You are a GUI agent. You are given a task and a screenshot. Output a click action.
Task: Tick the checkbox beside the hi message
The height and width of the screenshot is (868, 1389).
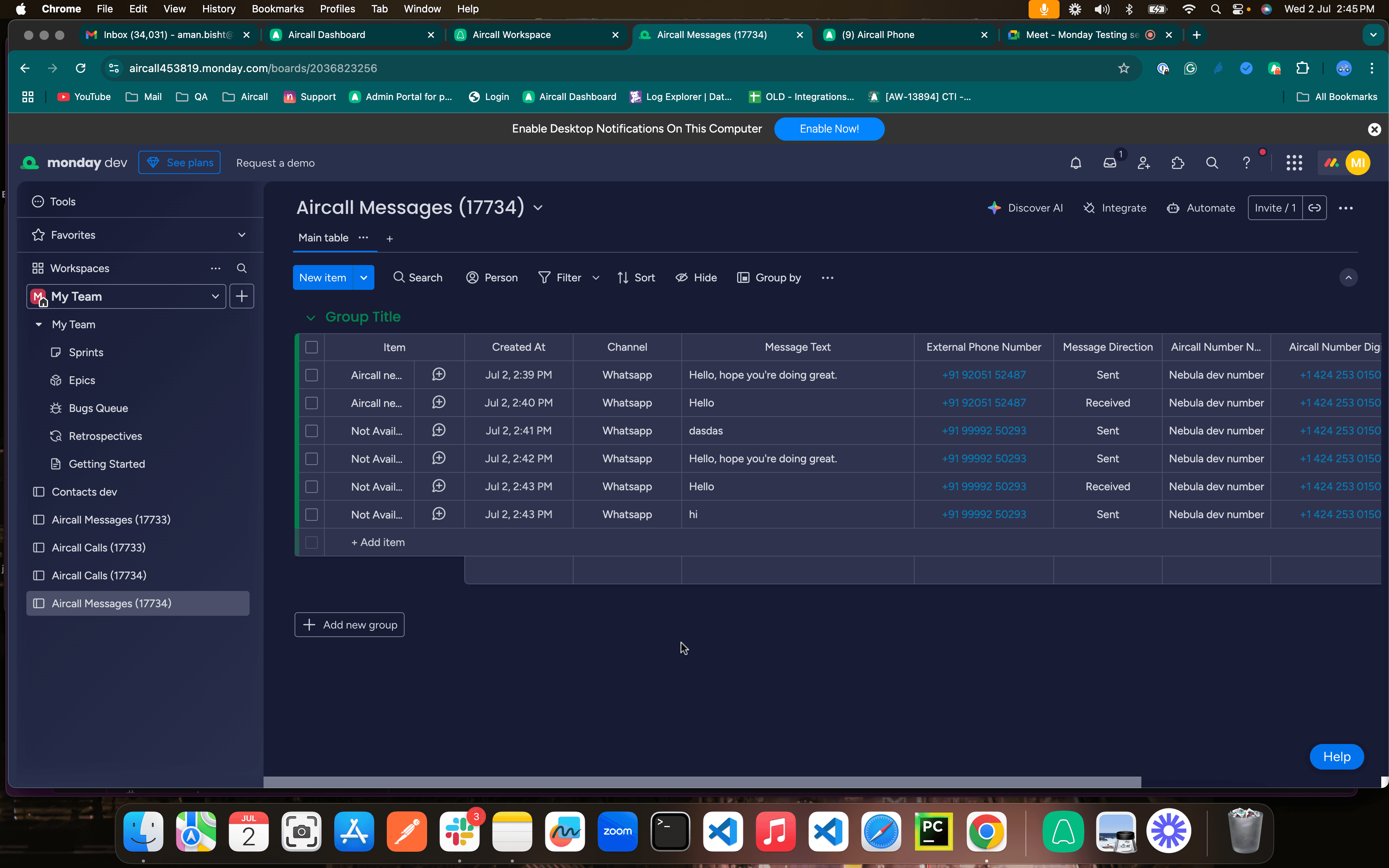click(x=312, y=514)
